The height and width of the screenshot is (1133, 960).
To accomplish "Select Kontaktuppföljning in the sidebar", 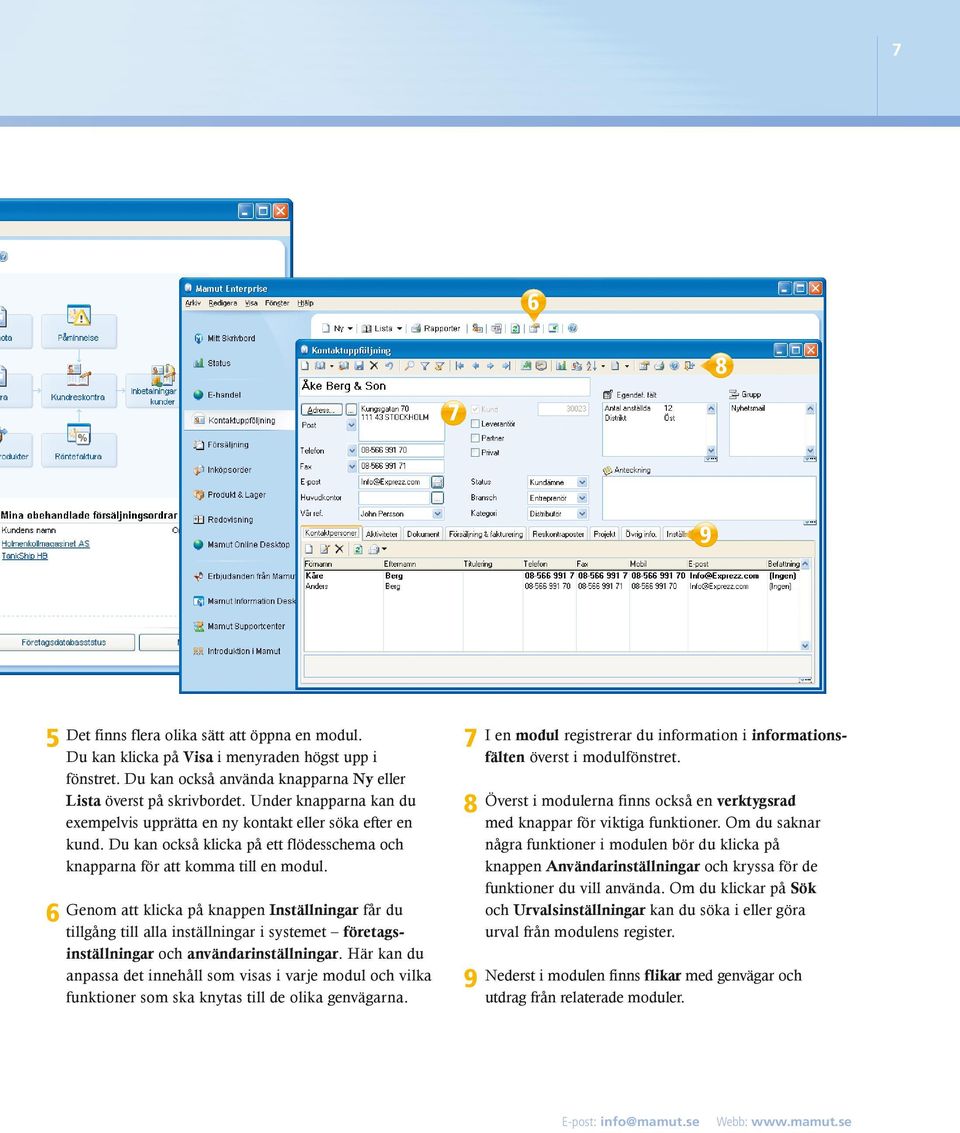I will (x=235, y=420).
